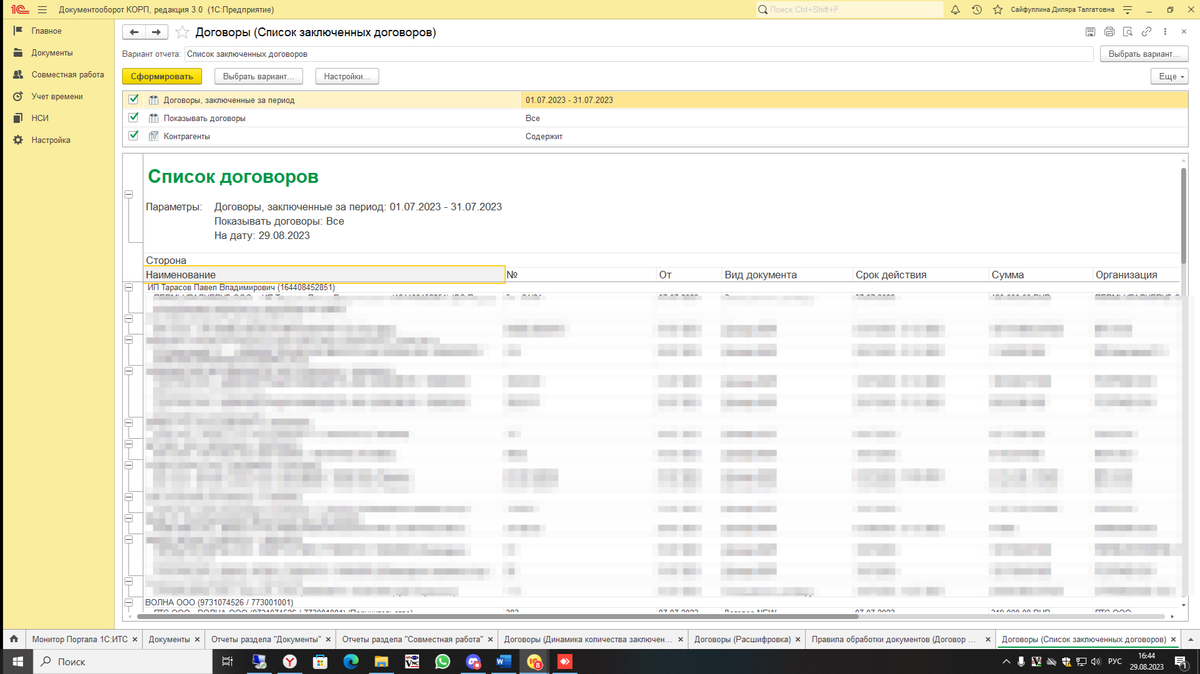Screen dimensions: 1200x674
Task: Uncheck 'Договоры, заключенные за период' filter
Action: coord(134,99)
